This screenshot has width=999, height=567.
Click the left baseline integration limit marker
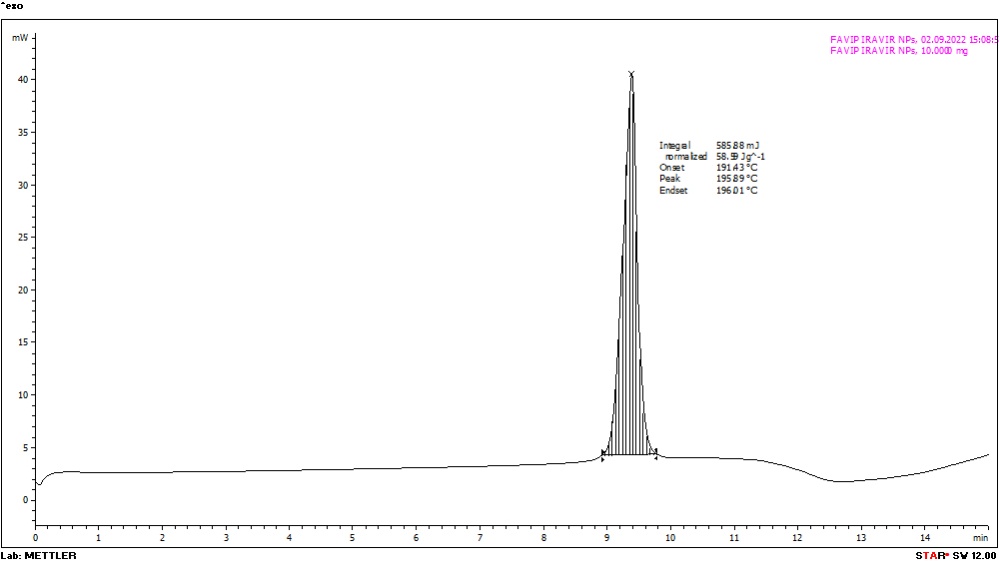click(x=603, y=454)
